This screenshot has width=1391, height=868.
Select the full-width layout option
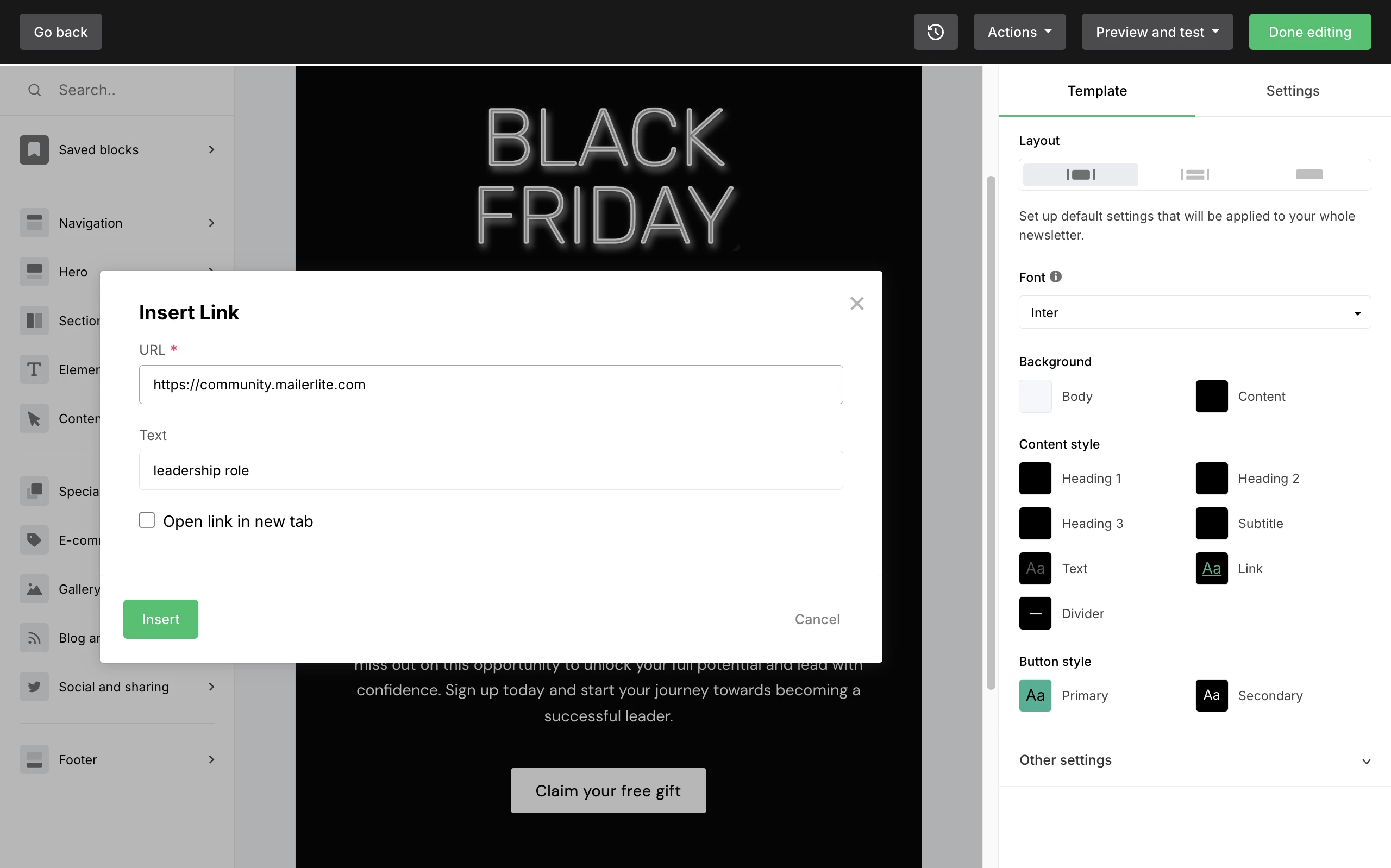click(1309, 174)
